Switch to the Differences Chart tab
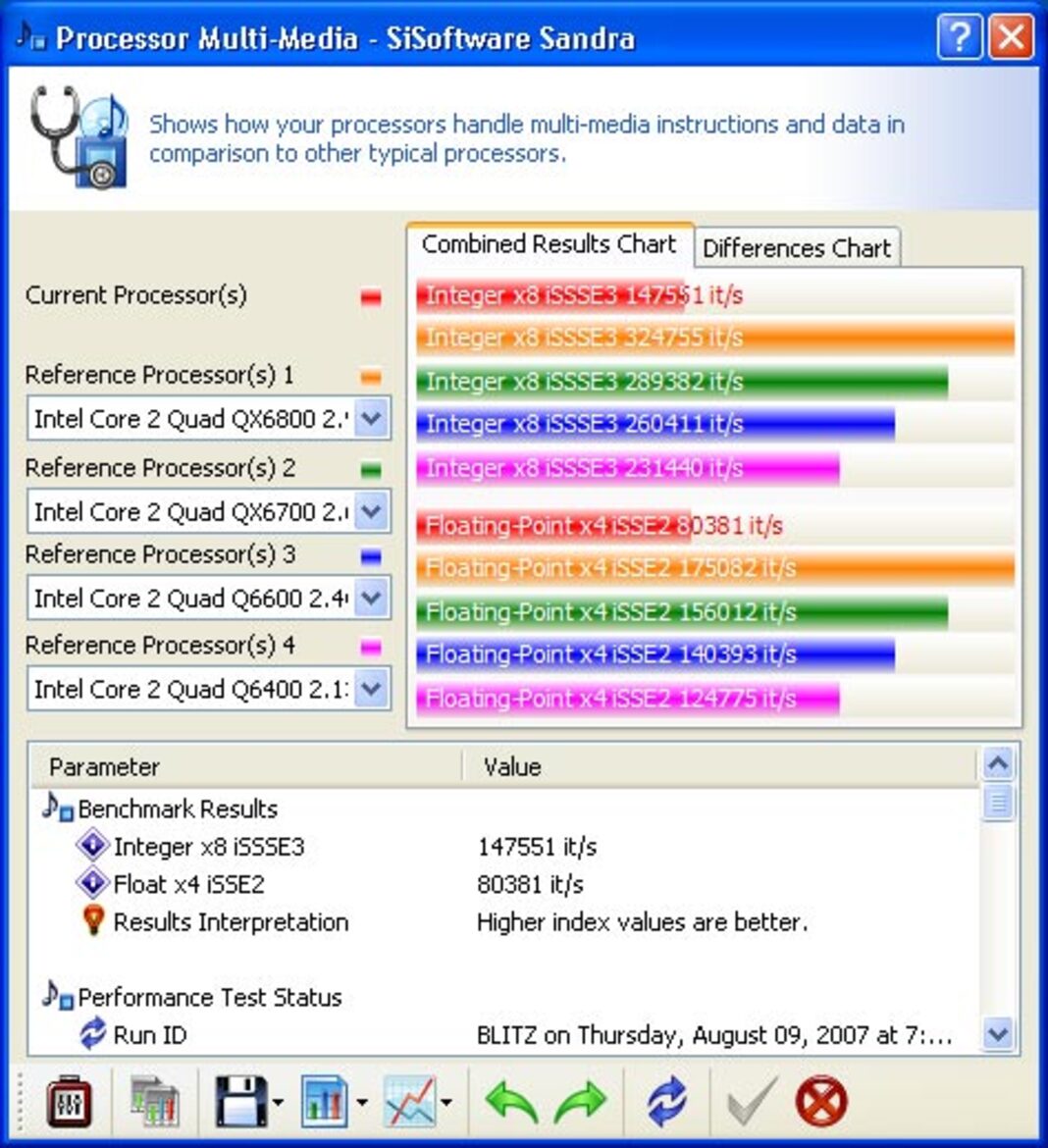Image resolution: width=1048 pixels, height=1148 pixels. coord(797,248)
